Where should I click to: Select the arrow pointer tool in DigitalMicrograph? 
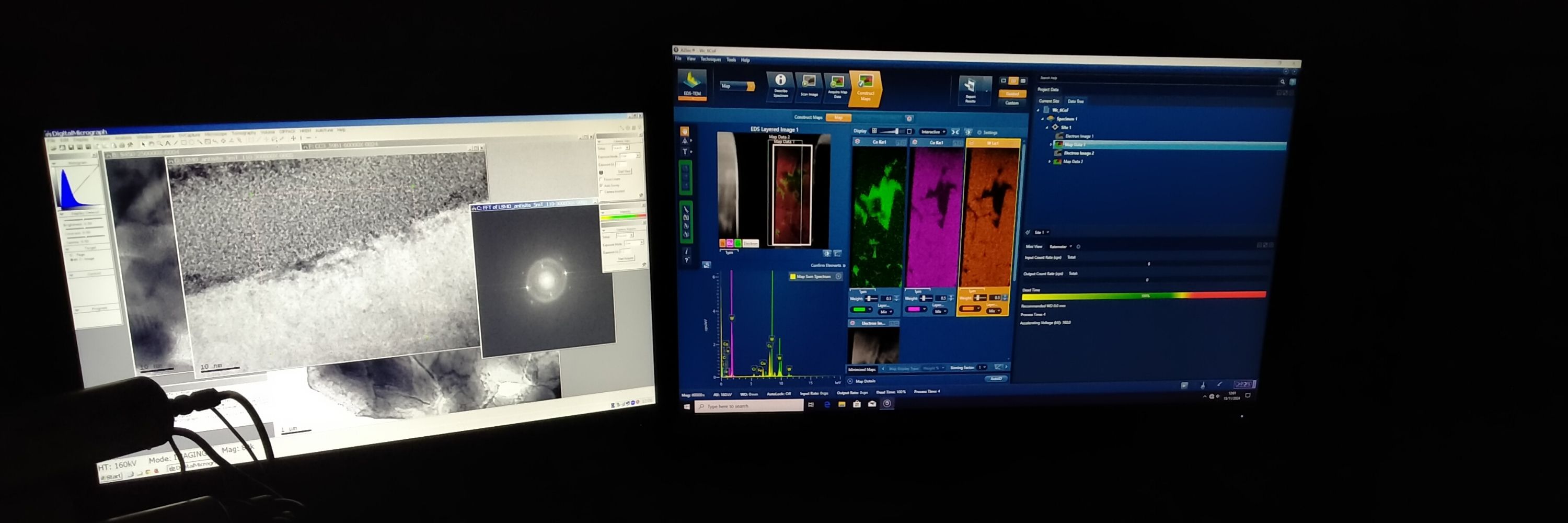pyautogui.click(x=144, y=144)
